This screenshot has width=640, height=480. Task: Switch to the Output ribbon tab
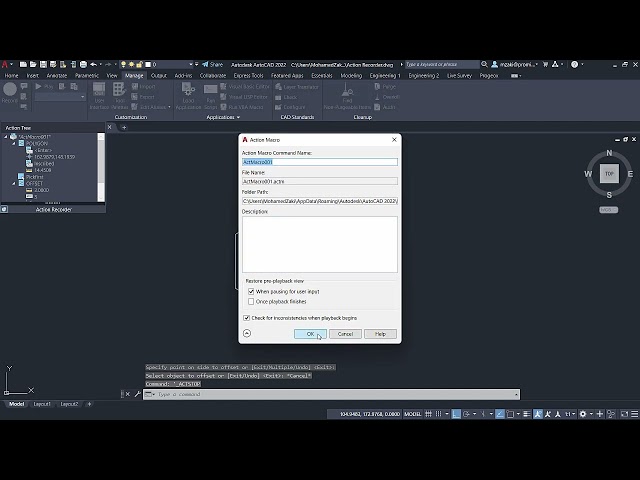(x=159, y=76)
